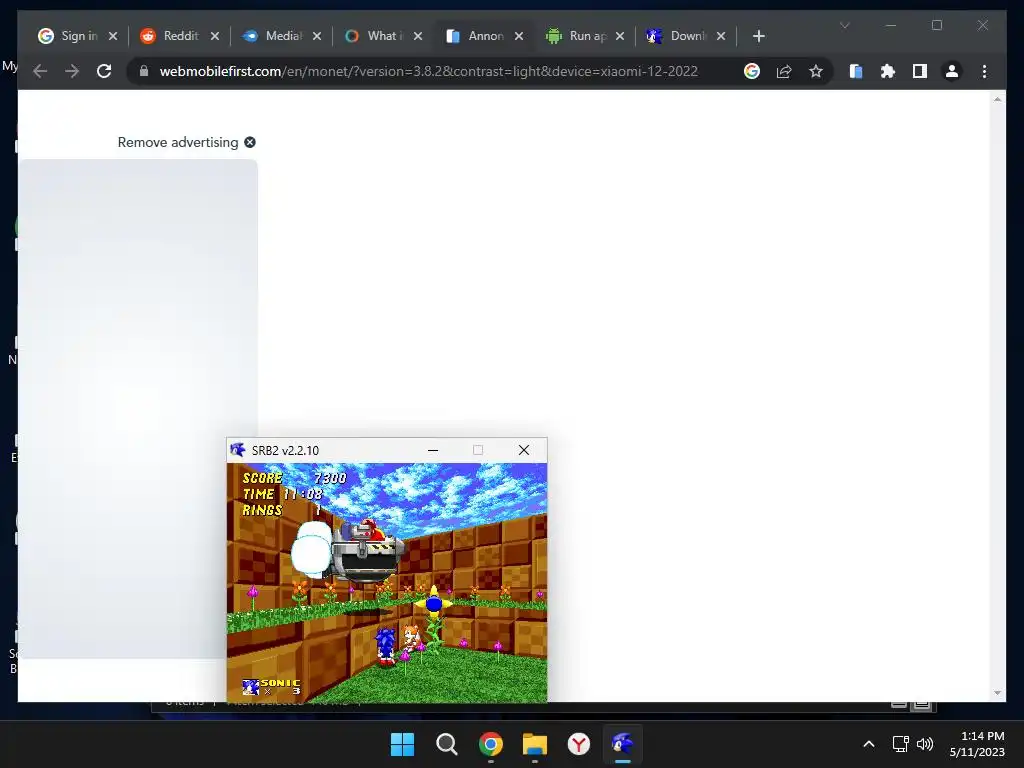This screenshot has height=768, width=1024.
Task: Close the Reddit tab
Action: (214, 36)
